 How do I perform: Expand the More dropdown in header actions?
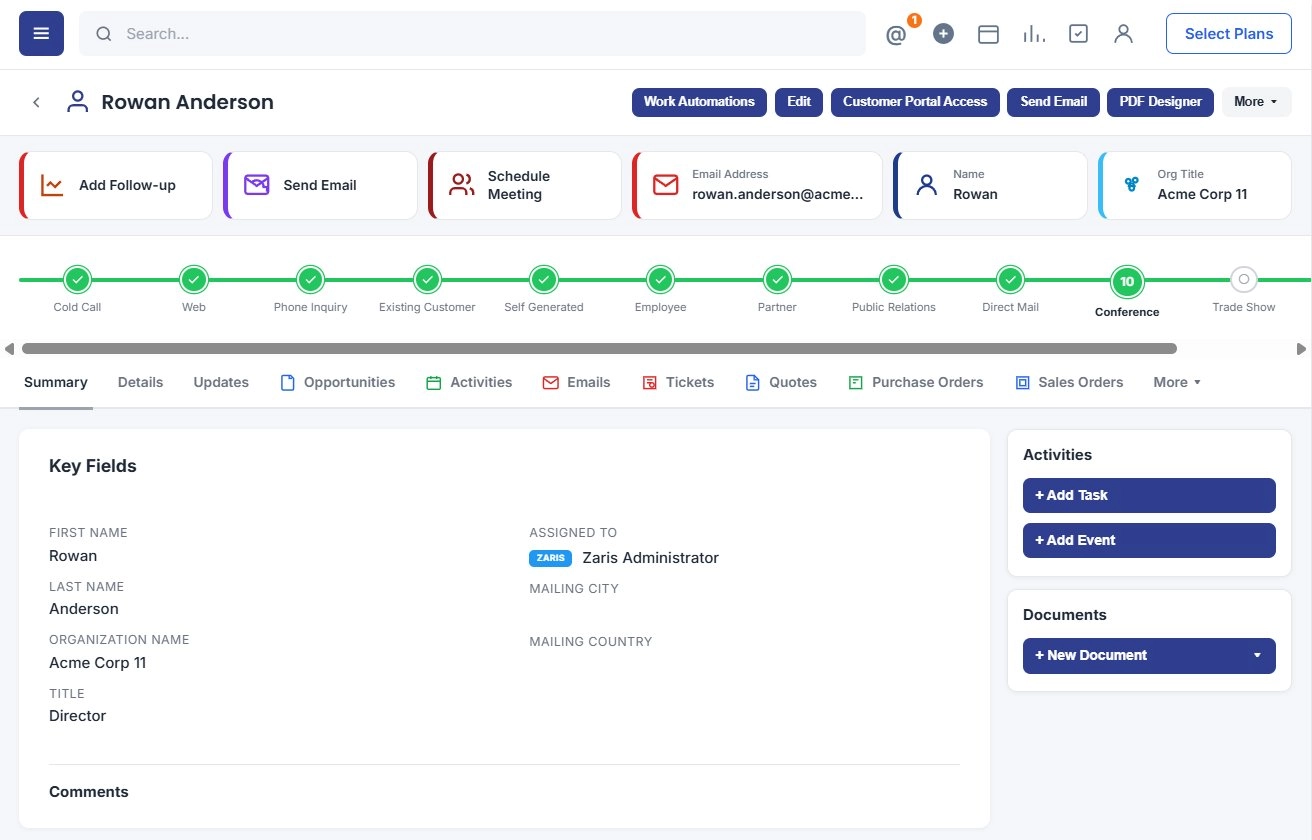[x=1256, y=102]
